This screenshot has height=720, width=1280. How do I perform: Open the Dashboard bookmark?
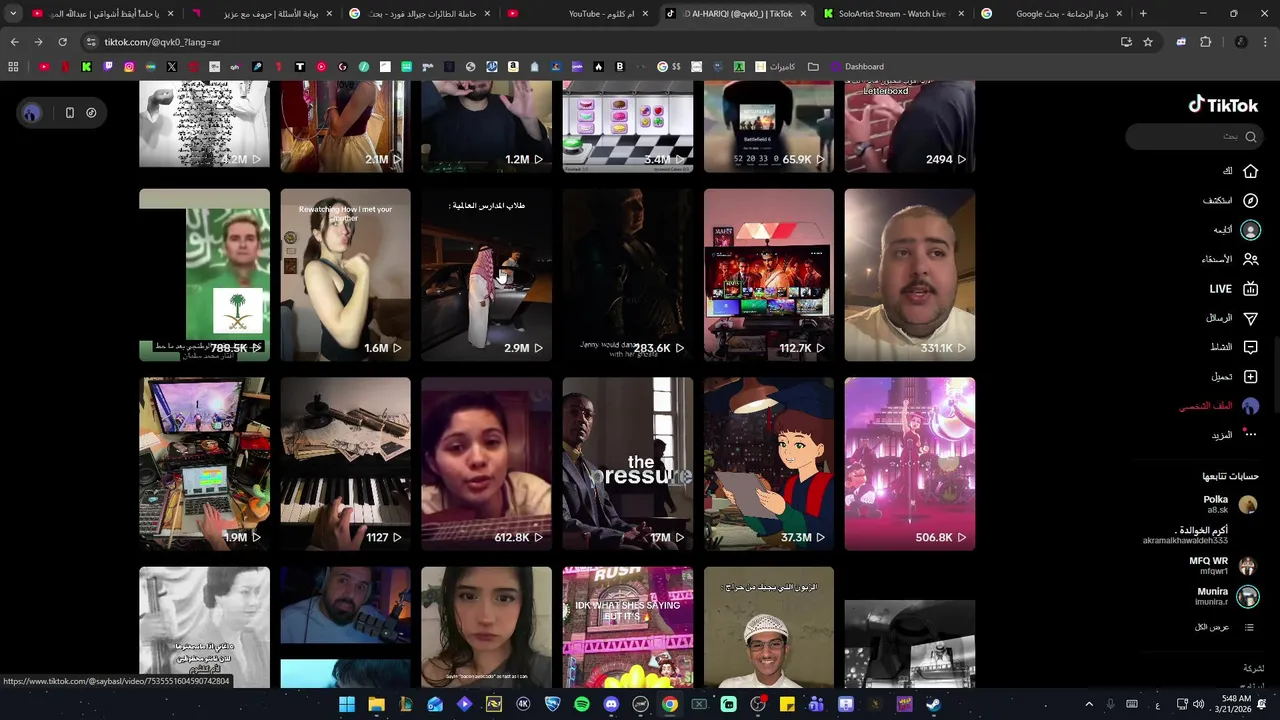[x=855, y=67]
